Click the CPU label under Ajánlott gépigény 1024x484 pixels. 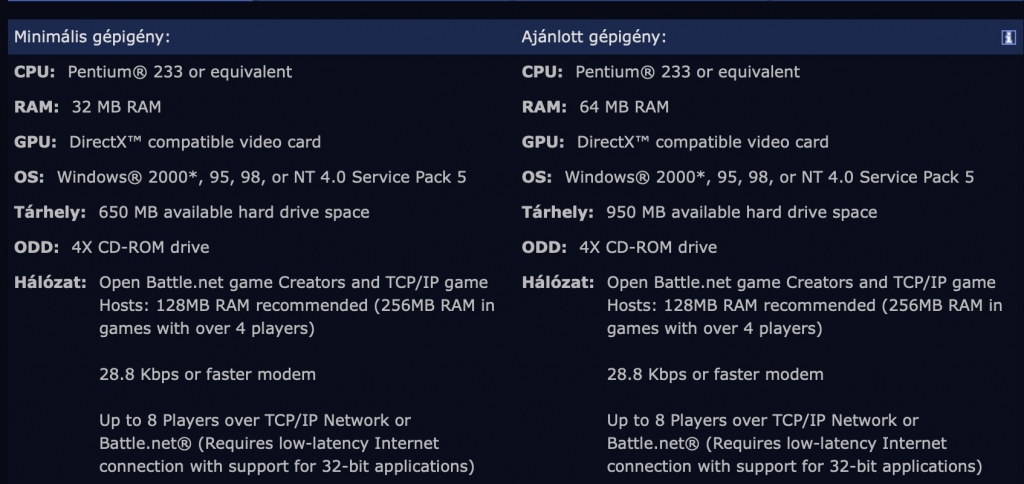[542, 72]
